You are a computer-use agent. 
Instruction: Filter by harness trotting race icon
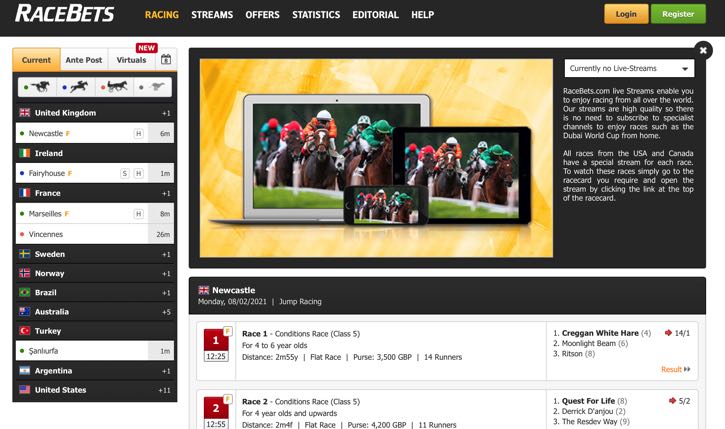coord(114,86)
